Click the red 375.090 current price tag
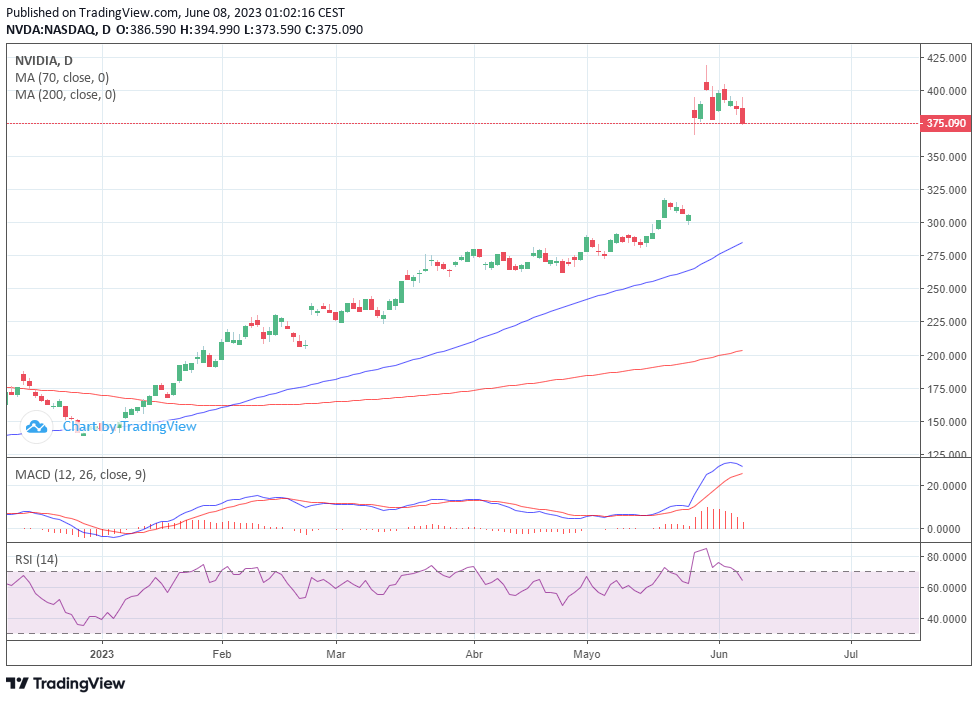This screenshot has width=978, height=702. [x=946, y=123]
